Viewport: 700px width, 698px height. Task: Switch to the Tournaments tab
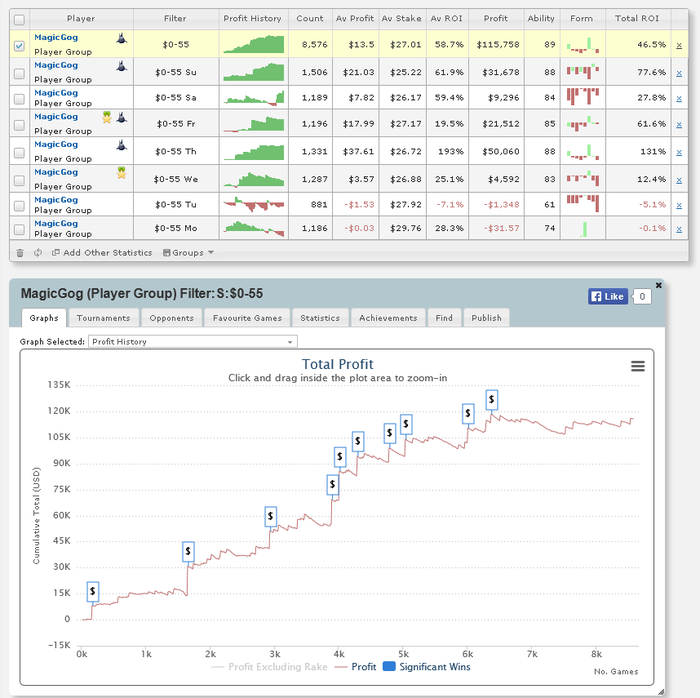click(x=103, y=318)
